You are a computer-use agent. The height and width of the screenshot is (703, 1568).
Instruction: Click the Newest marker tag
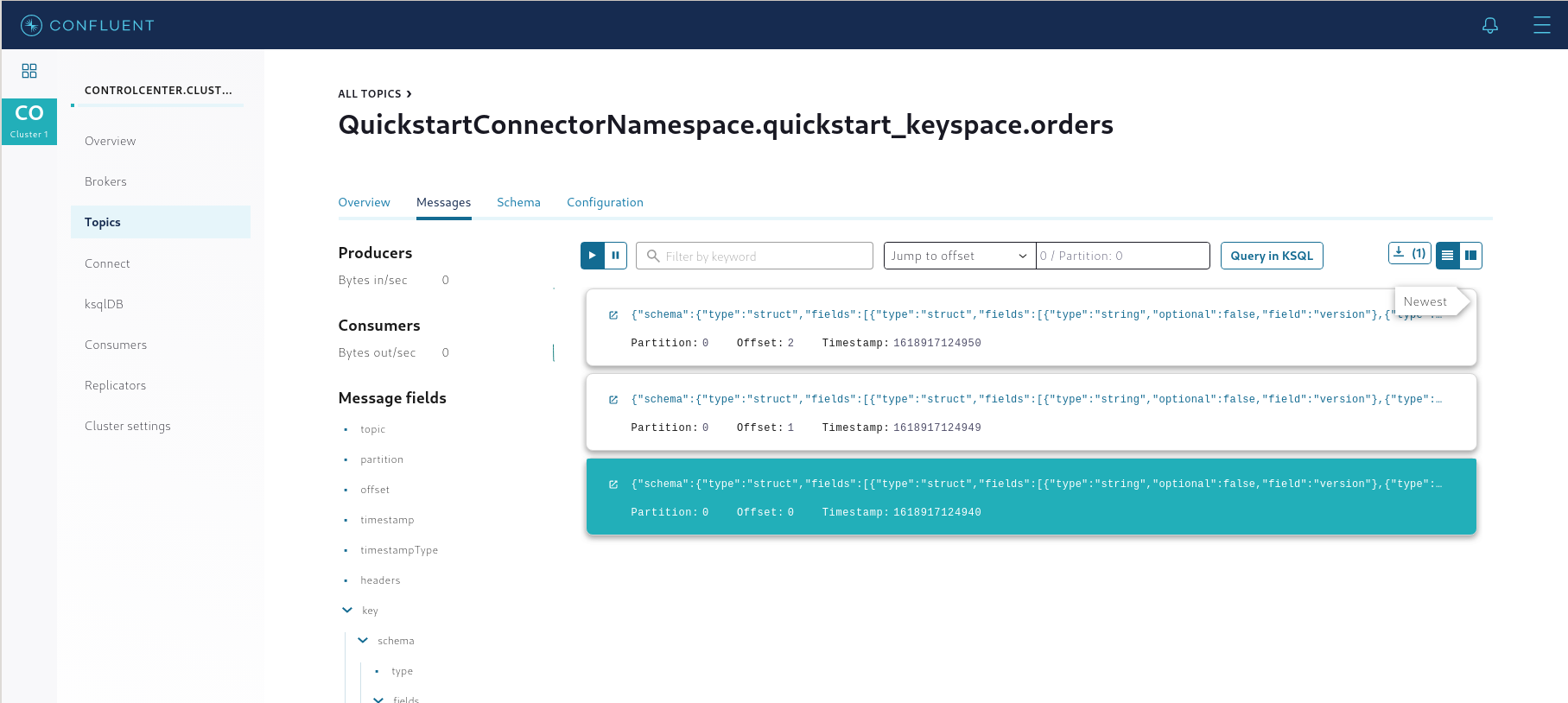1432,301
